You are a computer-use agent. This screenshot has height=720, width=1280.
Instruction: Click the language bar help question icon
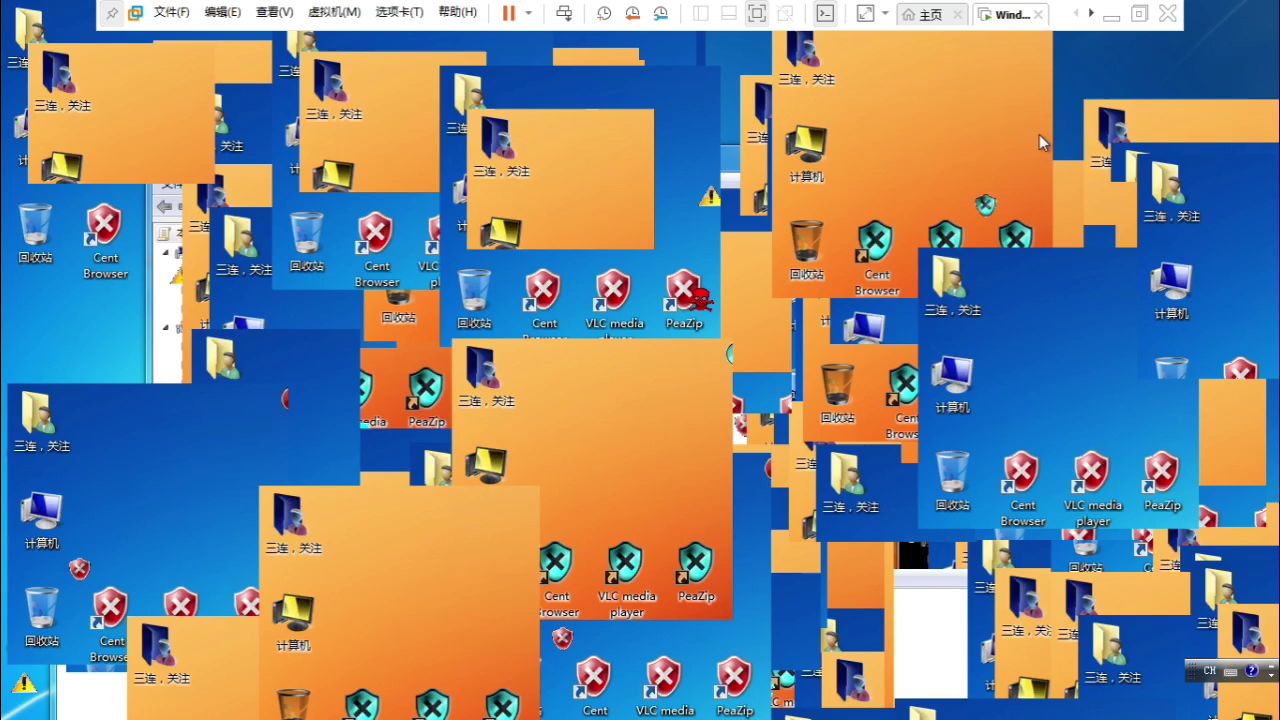click(1252, 671)
